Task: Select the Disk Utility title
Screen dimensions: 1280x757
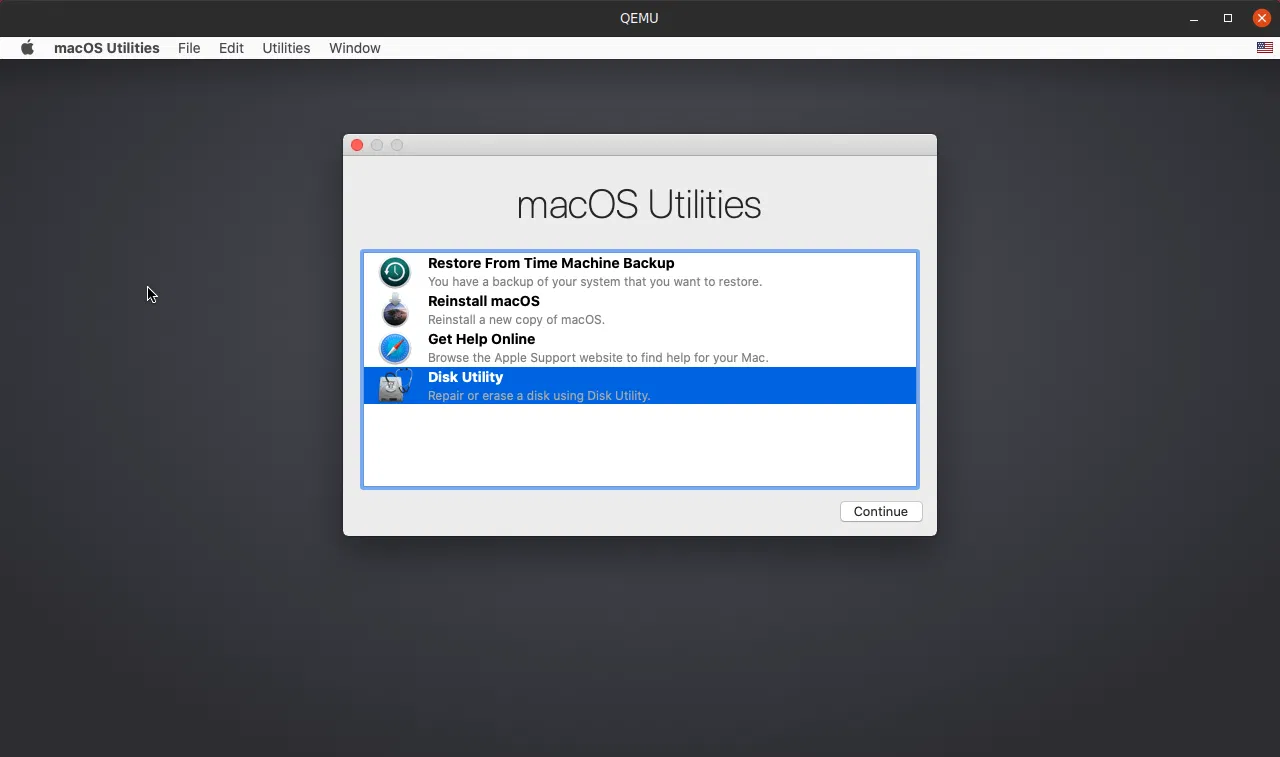Action: click(465, 377)
